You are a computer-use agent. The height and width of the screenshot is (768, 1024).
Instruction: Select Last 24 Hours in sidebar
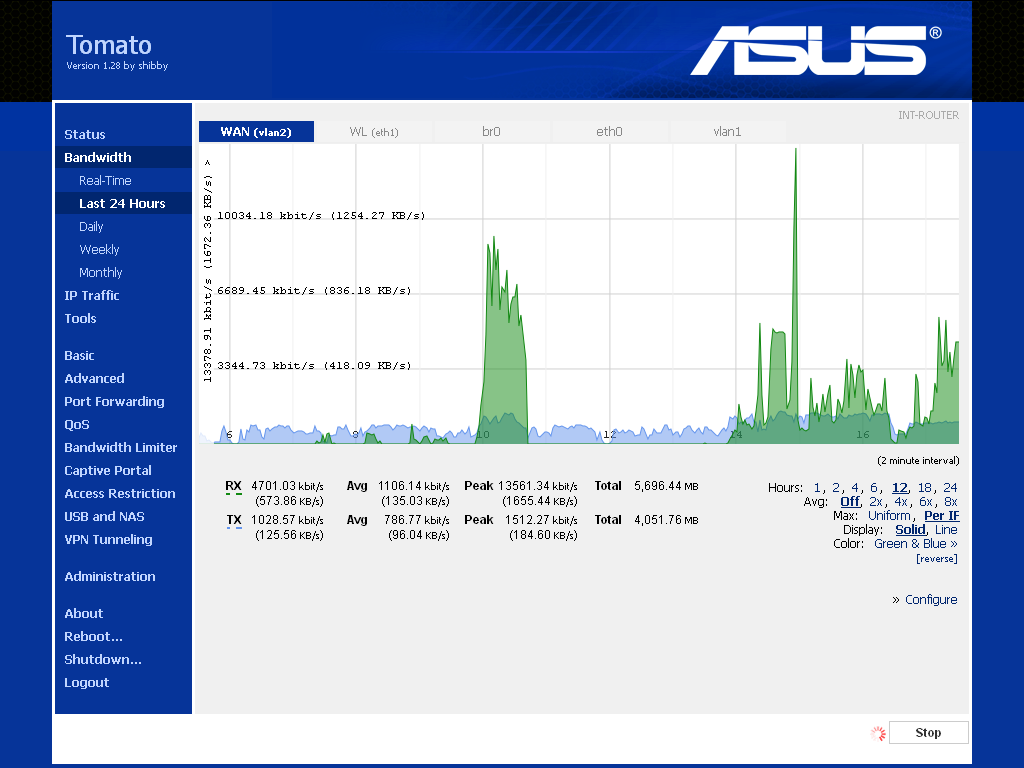[x=122, y=203]
